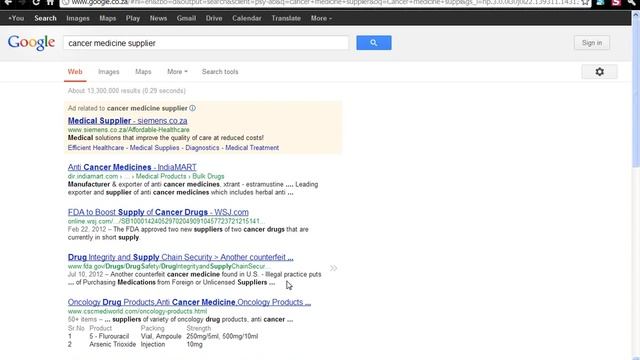This screenshot has width=640, height=360.
Task: Expand More menu under search box
Action: pos(177,72)
